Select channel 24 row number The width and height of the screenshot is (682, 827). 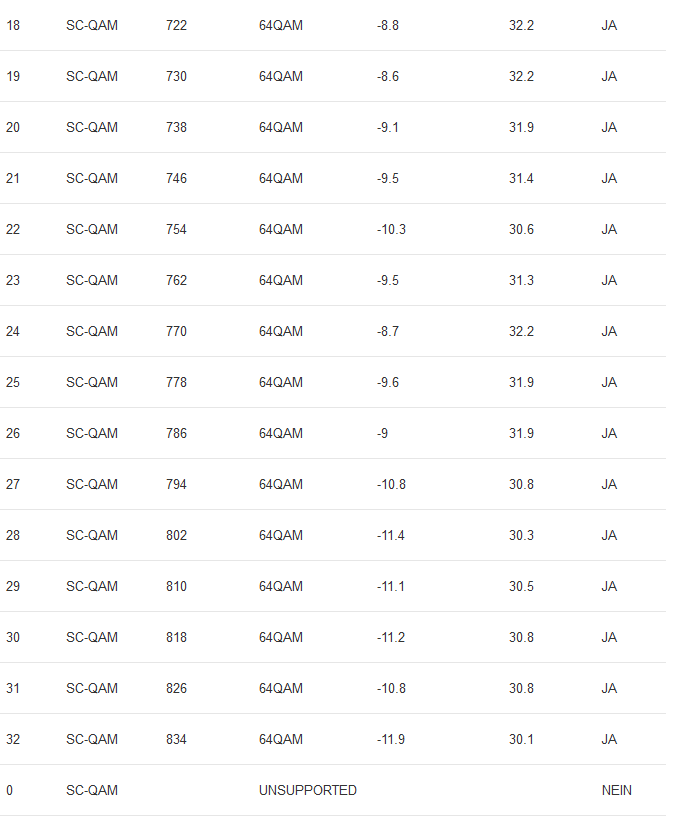click(x=13, y=331)
